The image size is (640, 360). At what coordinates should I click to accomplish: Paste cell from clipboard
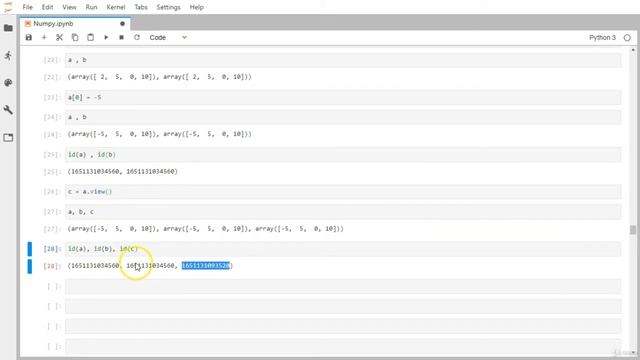pyautogui.click(x=91, y=38)
